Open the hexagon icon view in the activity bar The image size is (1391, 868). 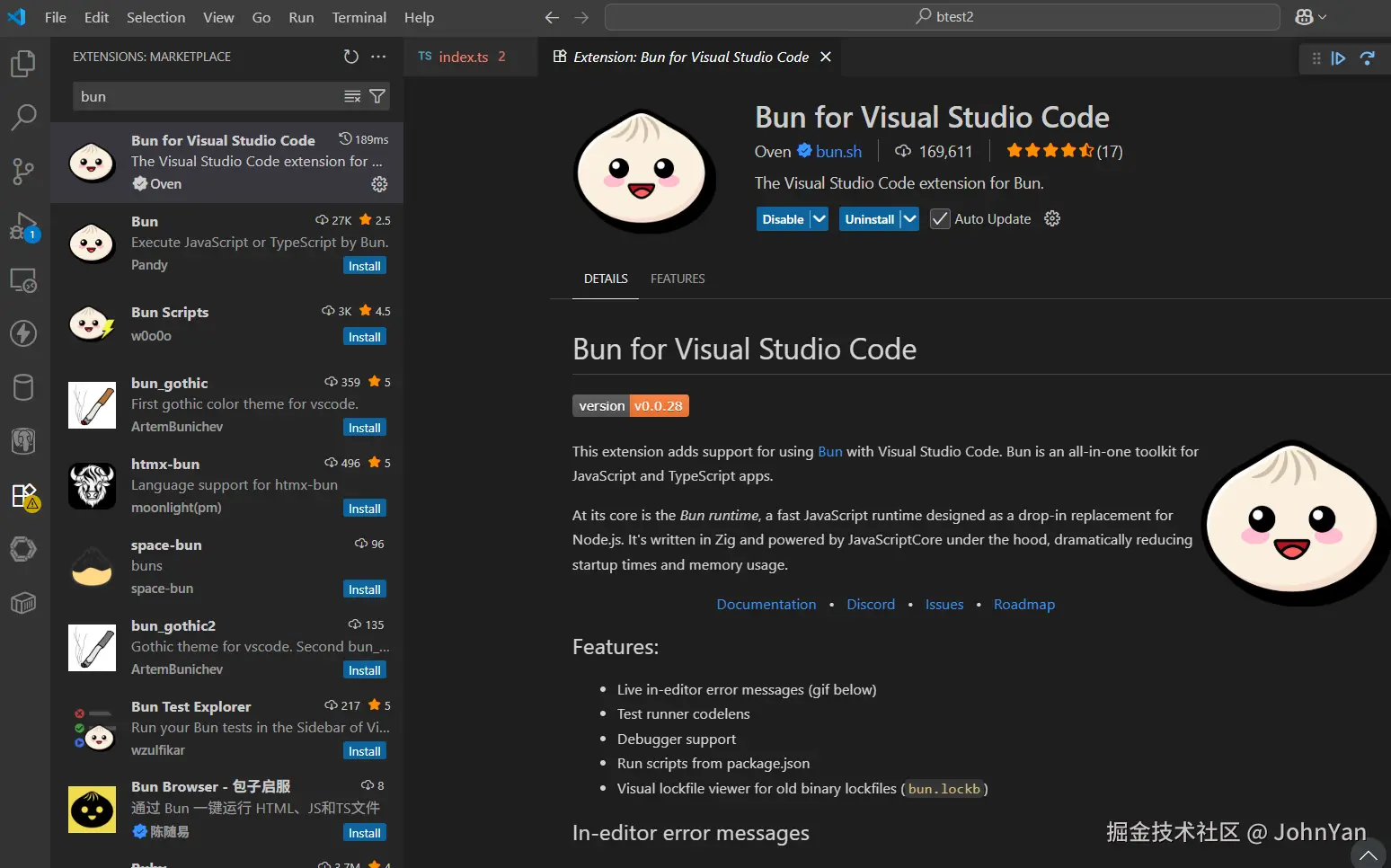[23, 549]
